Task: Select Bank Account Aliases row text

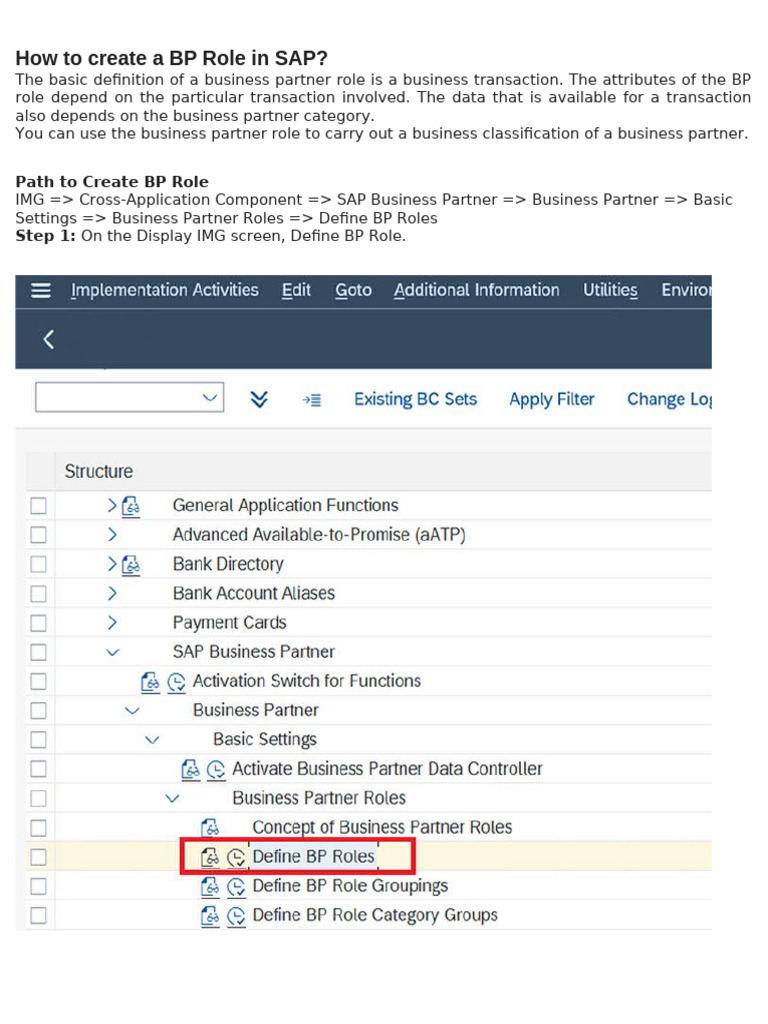Action: [253, 594]
